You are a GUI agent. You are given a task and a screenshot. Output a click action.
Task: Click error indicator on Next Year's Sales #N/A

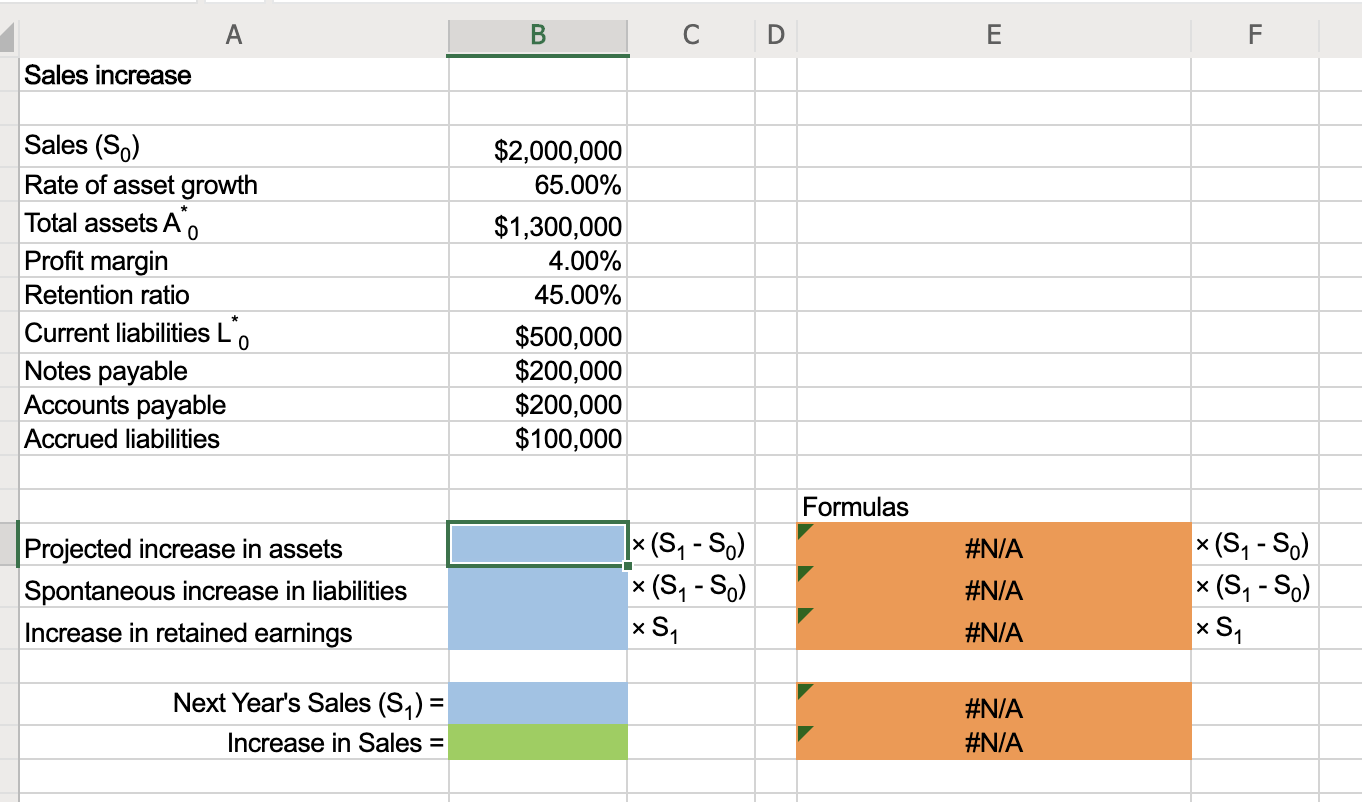coord(802,692)
